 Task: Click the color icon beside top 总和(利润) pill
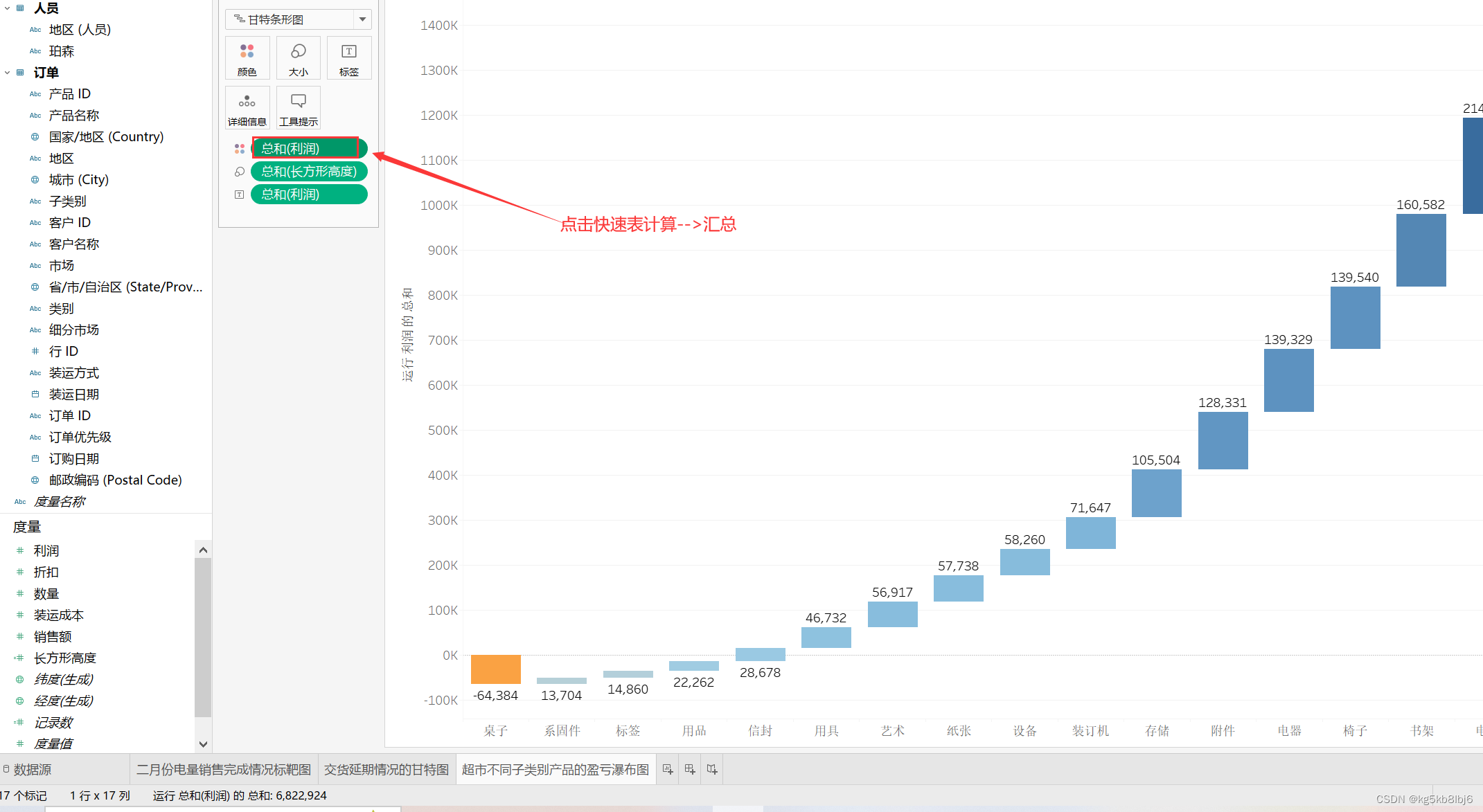tap(240, 149)
